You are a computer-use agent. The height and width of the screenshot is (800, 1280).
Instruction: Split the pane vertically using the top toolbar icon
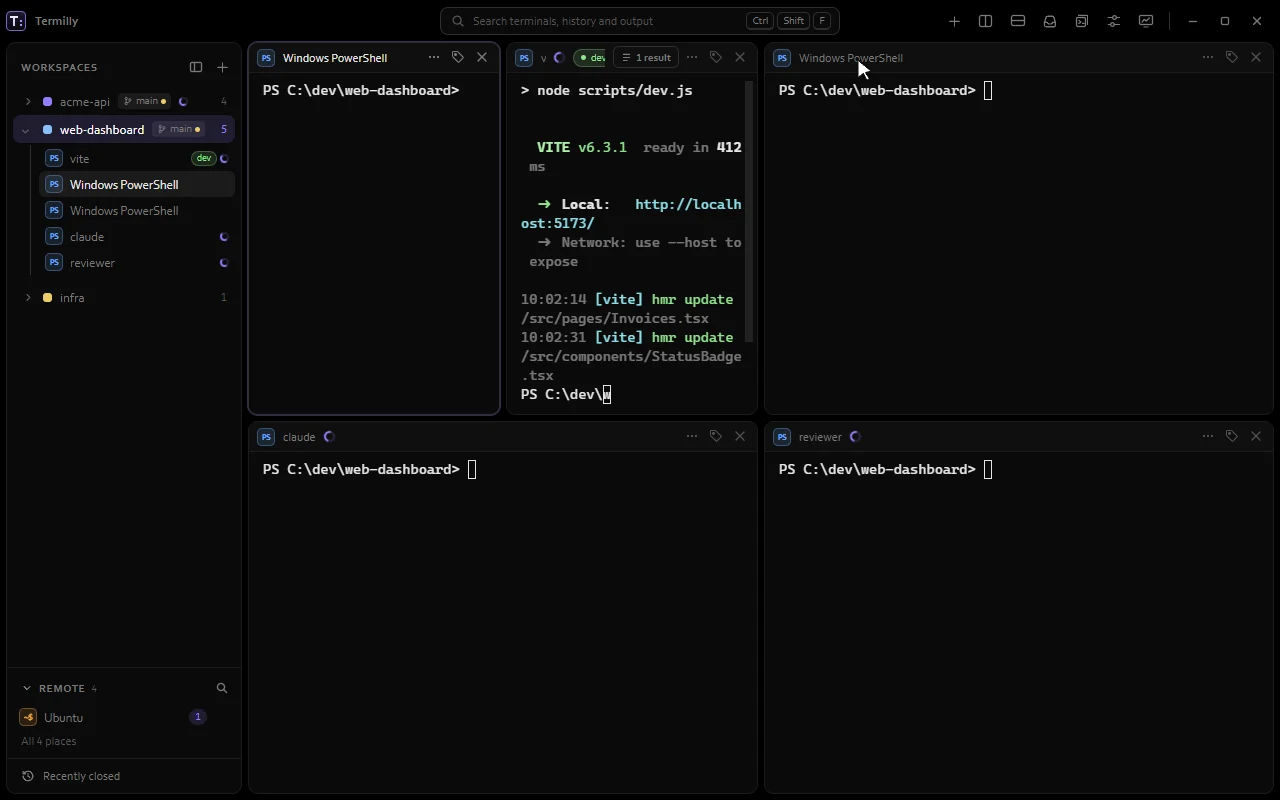(x=985, y=21)
